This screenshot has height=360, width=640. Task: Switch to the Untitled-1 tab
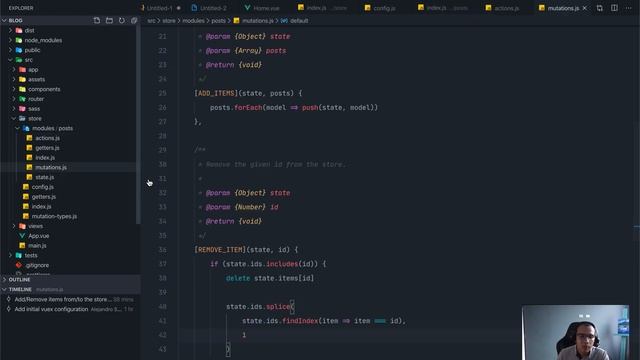(160, 8)
